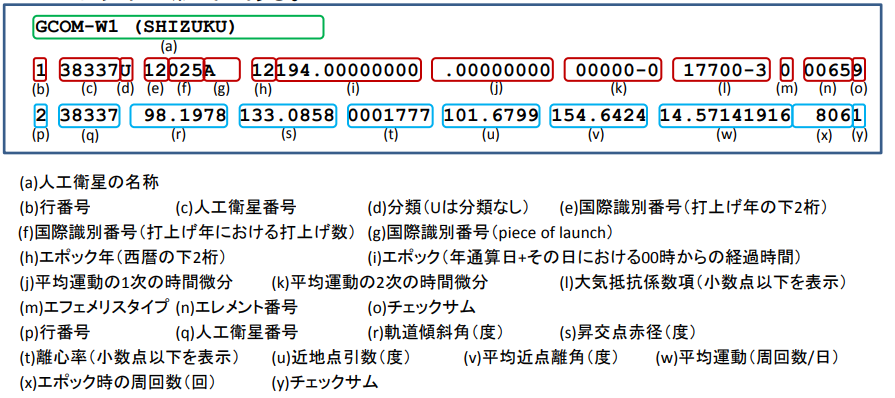This screenshot has width=895, height=398.
Task: Select the line number 1 field
Action: point(40,70)
